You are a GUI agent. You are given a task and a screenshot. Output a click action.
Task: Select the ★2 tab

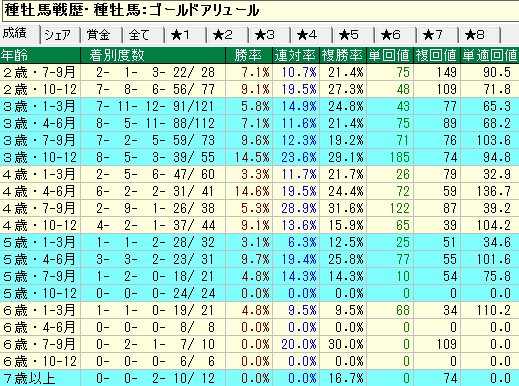point(228,35)
